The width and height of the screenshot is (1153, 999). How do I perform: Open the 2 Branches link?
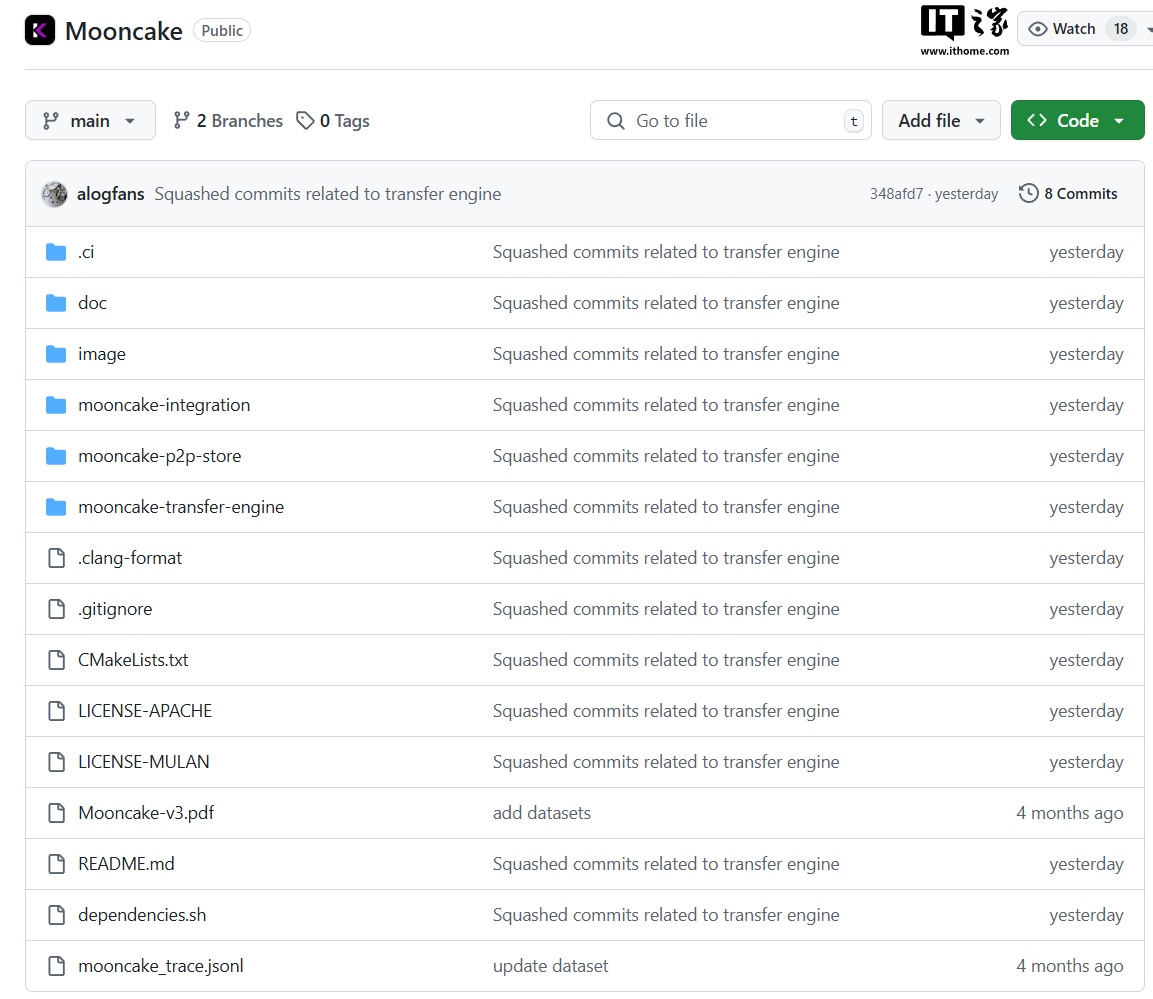(228, 121)
